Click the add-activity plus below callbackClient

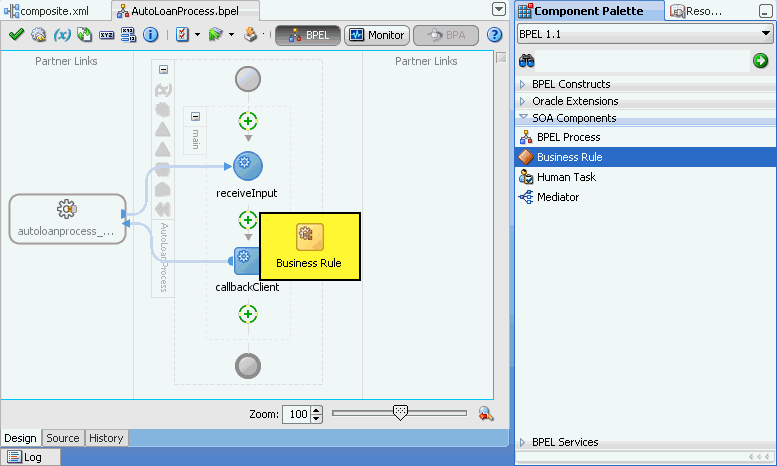click(248, 314)
